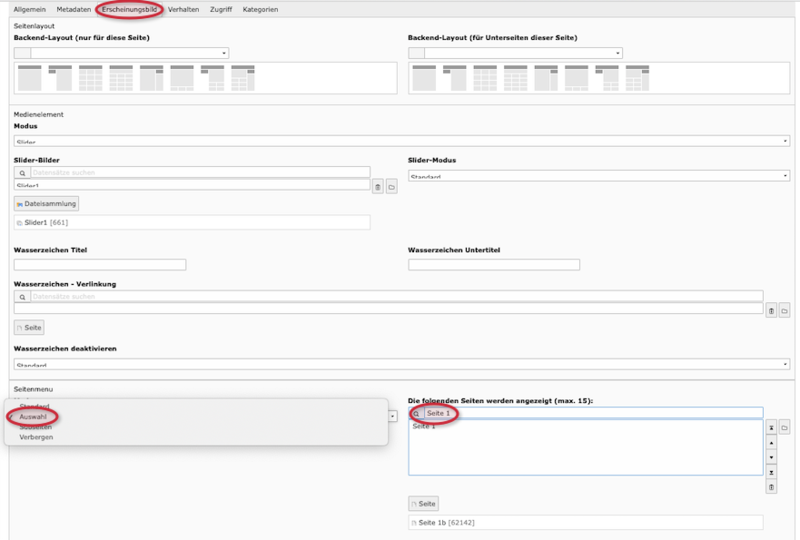This screenshot has height=540, width=800.
Task: Click the Slider-Bilder record search field
Action: 200,173
